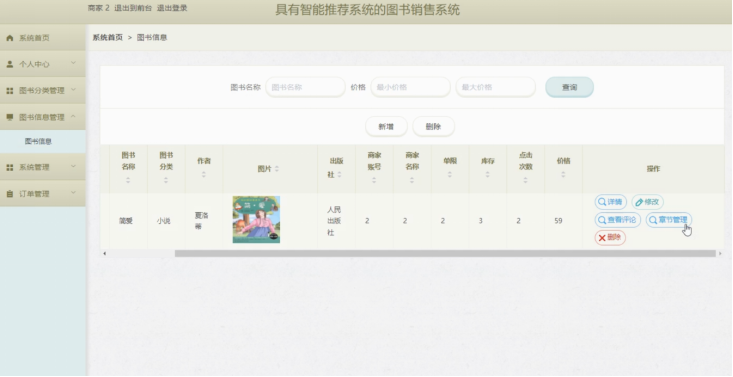Click 操作 column header

pos(654,169)
